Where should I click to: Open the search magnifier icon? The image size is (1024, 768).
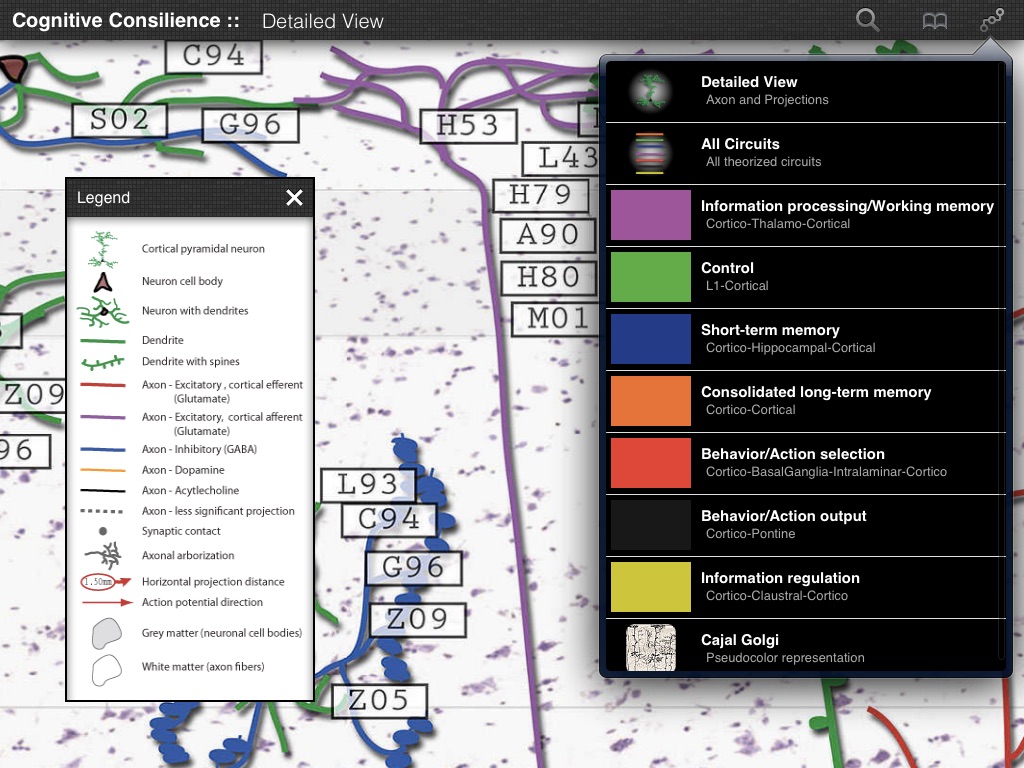tap(868, 21)
